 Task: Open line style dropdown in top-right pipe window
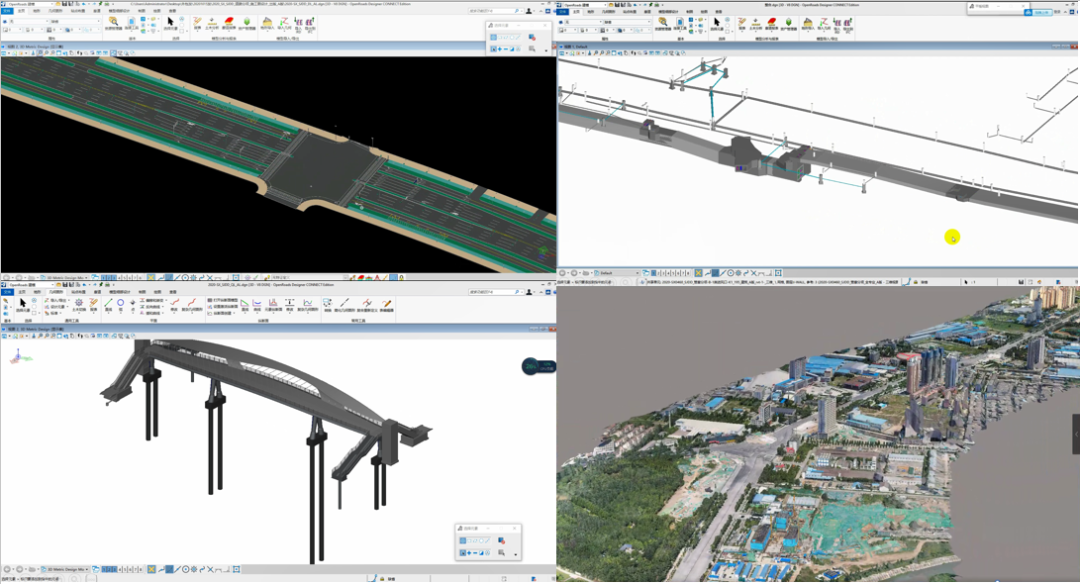tap(590, 30)
